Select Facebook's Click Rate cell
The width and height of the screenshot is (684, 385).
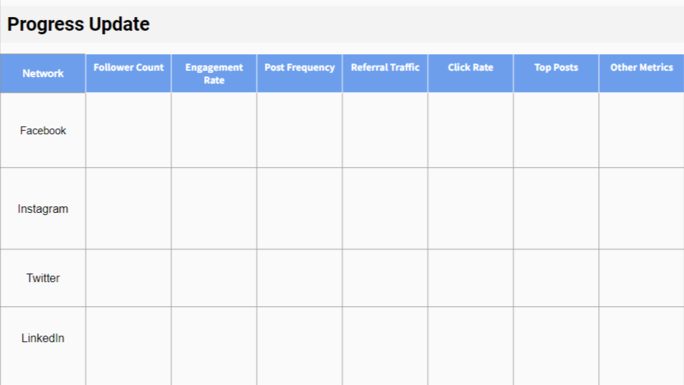(470, 130)
